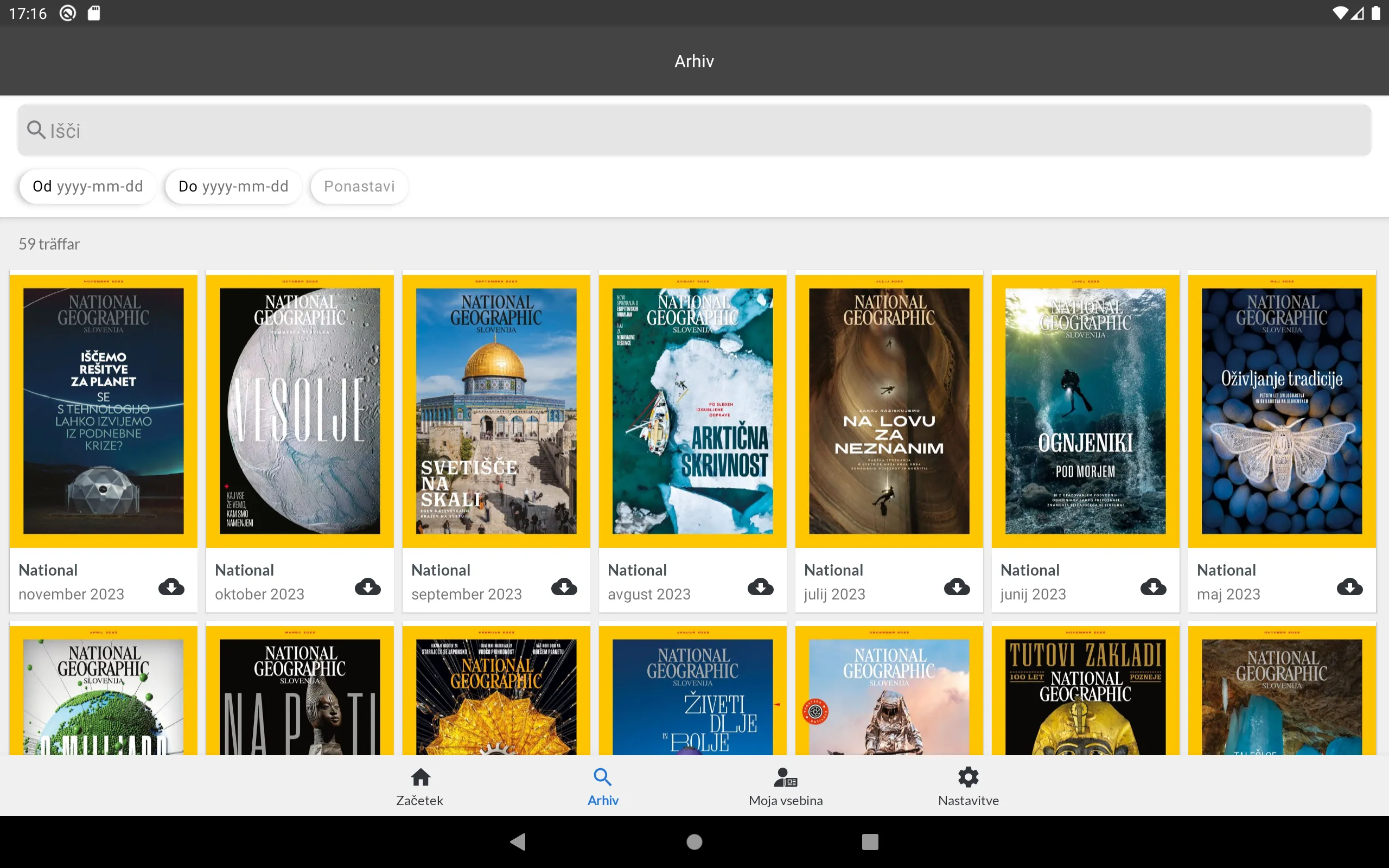Screen dimensions: 1389x868
Task: Select the 'oktober 2023' label
Action: pyautogui.click(x=259, y=594)
